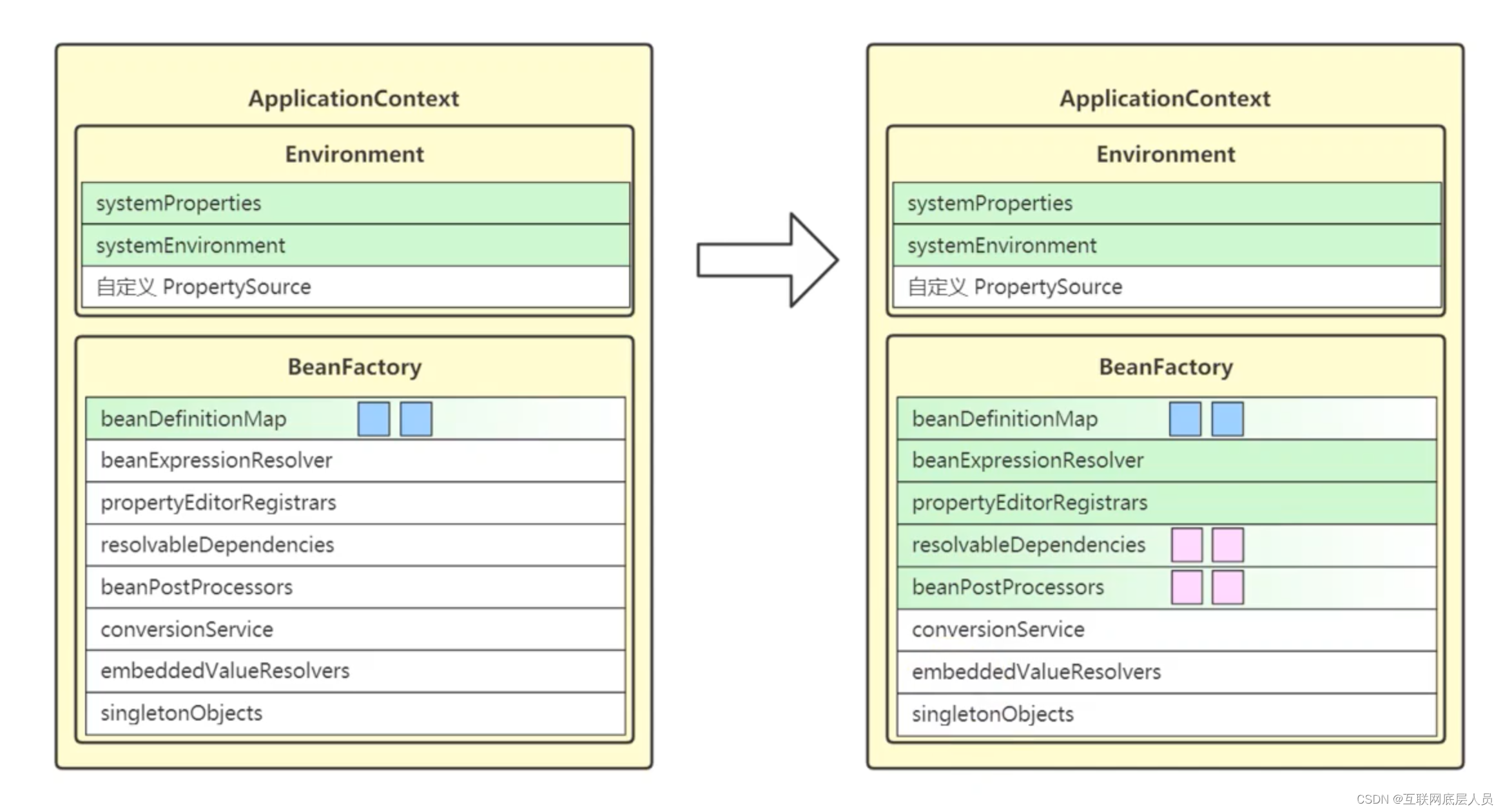
Task: Click first pink square in resolvableDependencies row
Action: point(1186,545)
